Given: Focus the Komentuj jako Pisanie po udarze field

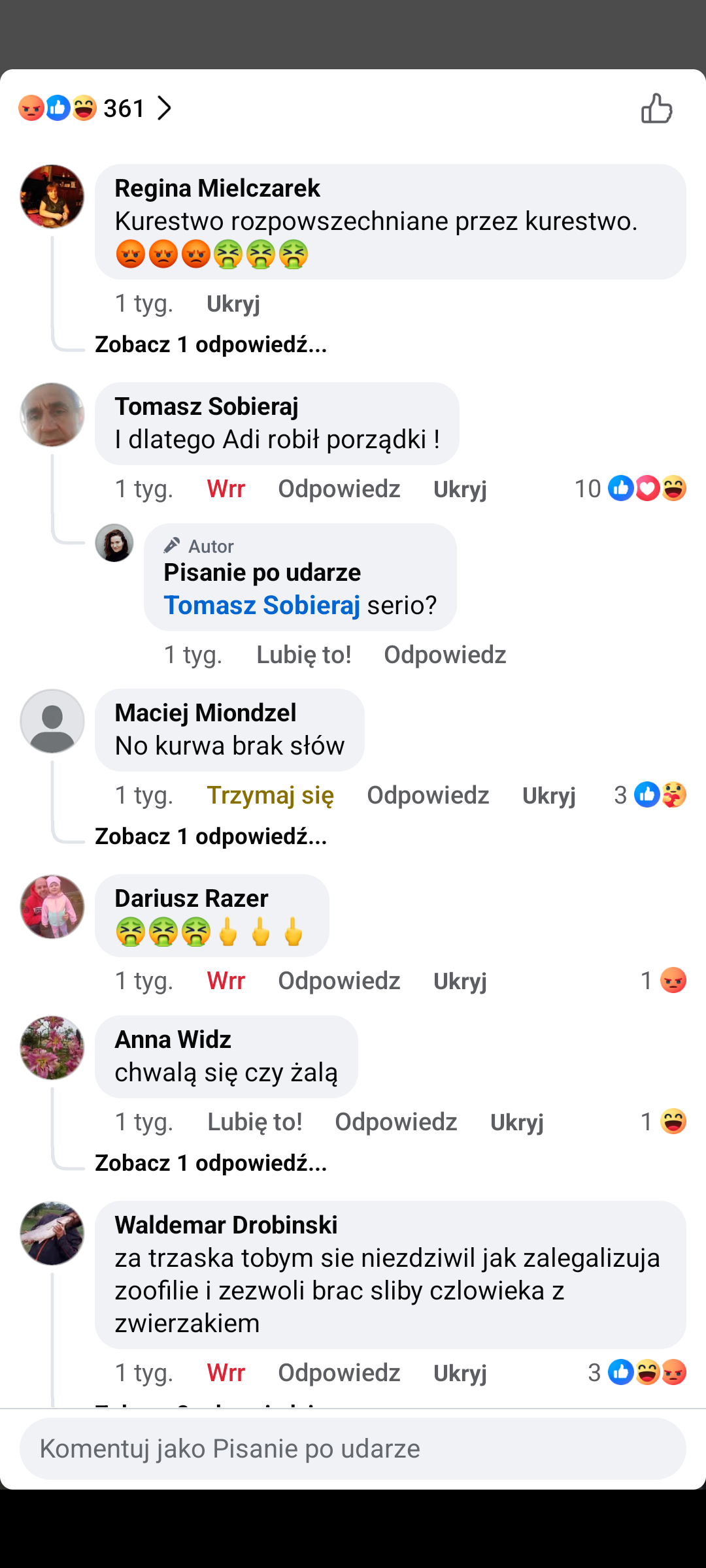Looking at the screenshot, I should (x=353, y=1448).
